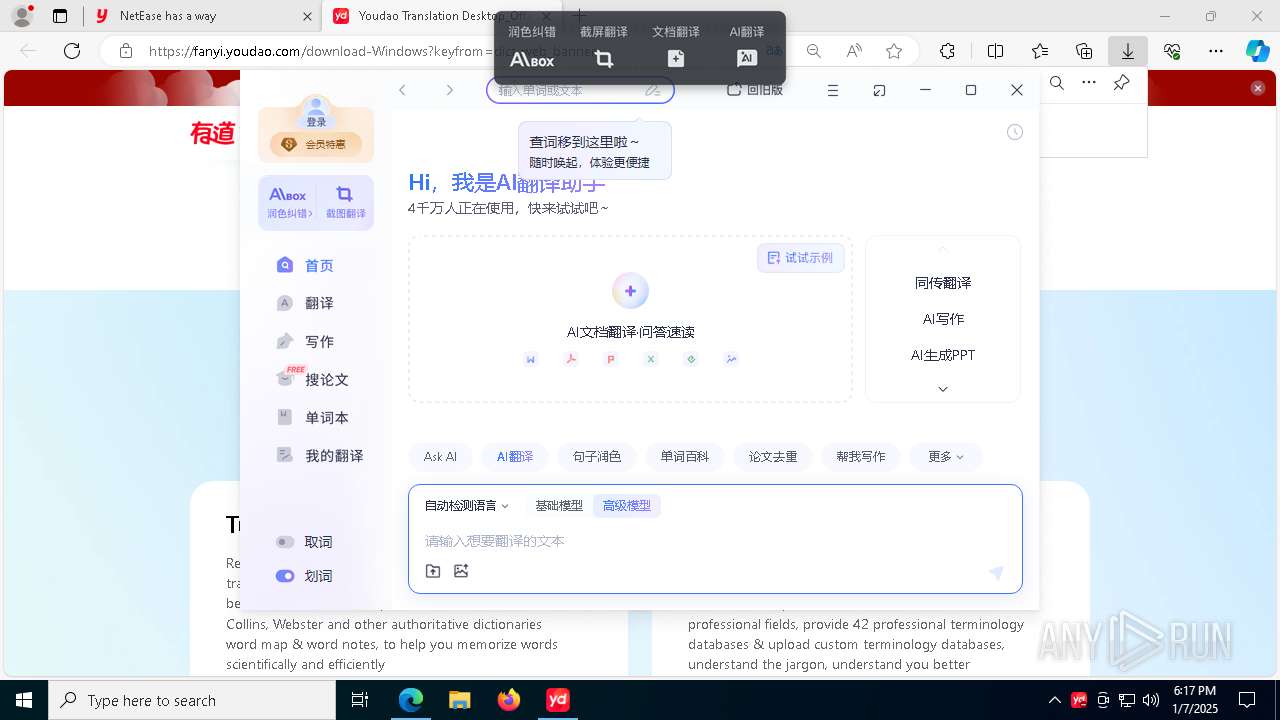This screenshot has height=720, width=1280.
Task: Select the AI翻译 tab
Action: 515,457
